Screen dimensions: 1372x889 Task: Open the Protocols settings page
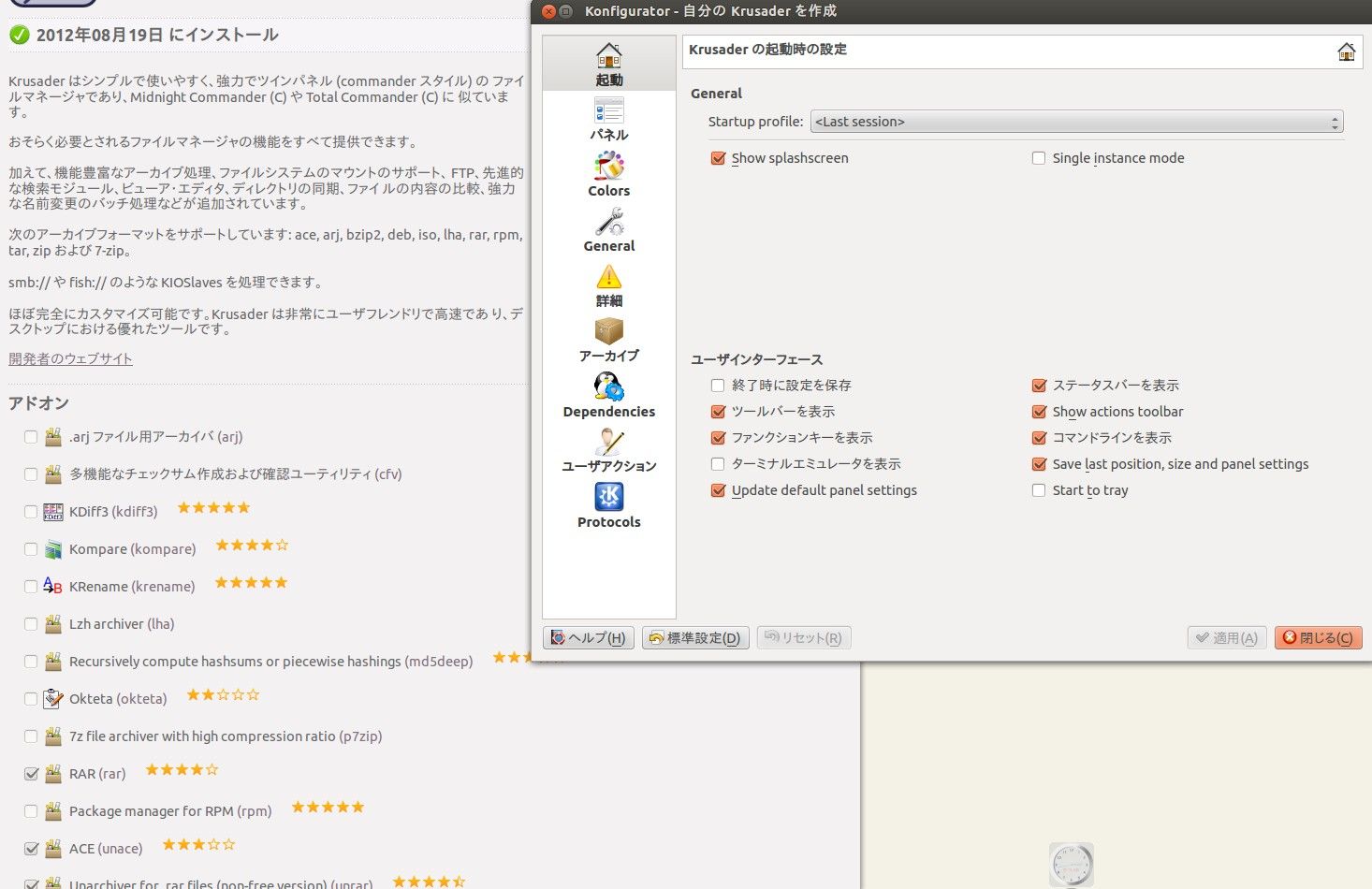pos(609,506)
